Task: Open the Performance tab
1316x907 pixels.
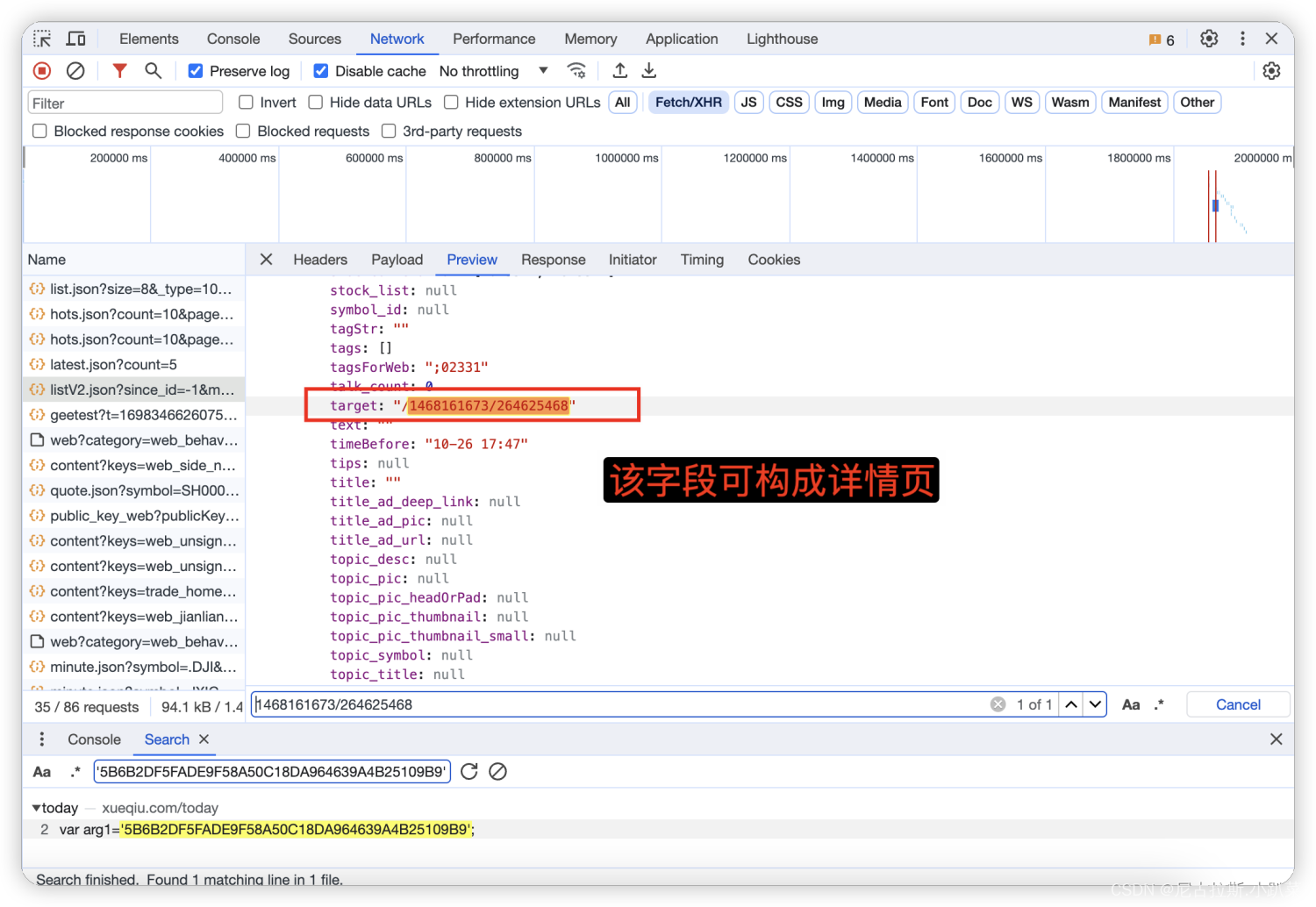Action: pos(494,39)
